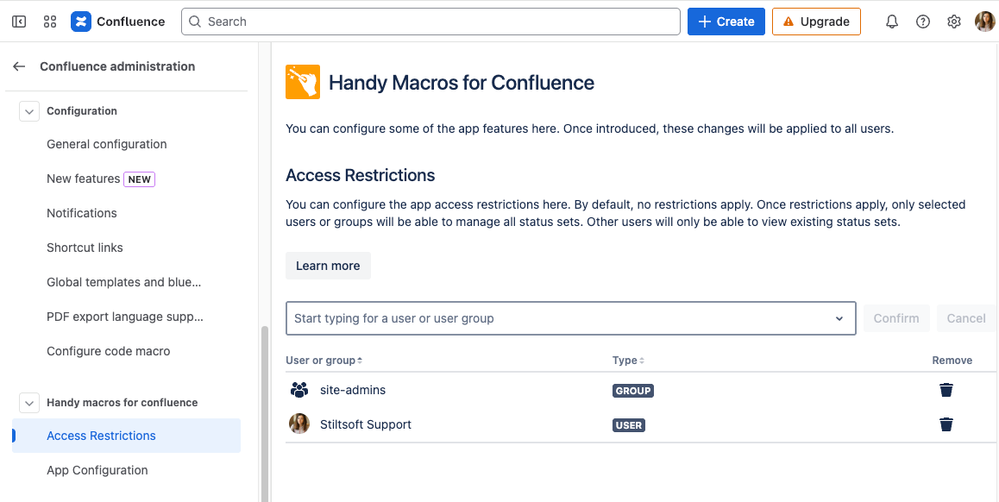Open your profile avatar menu
Screen dimensions: 999x502
tap(984, 21)
